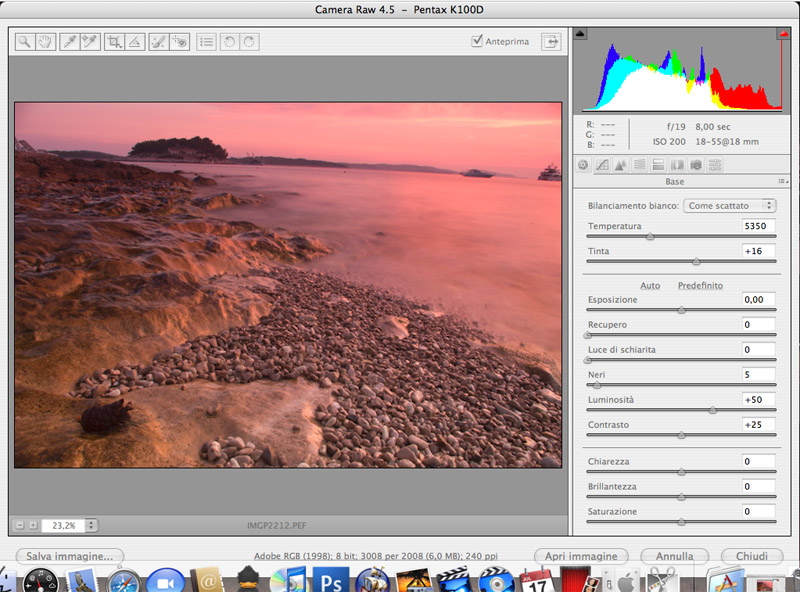
Task: Toggle highlight clipping warning in histogram
Action: [783, 34]
